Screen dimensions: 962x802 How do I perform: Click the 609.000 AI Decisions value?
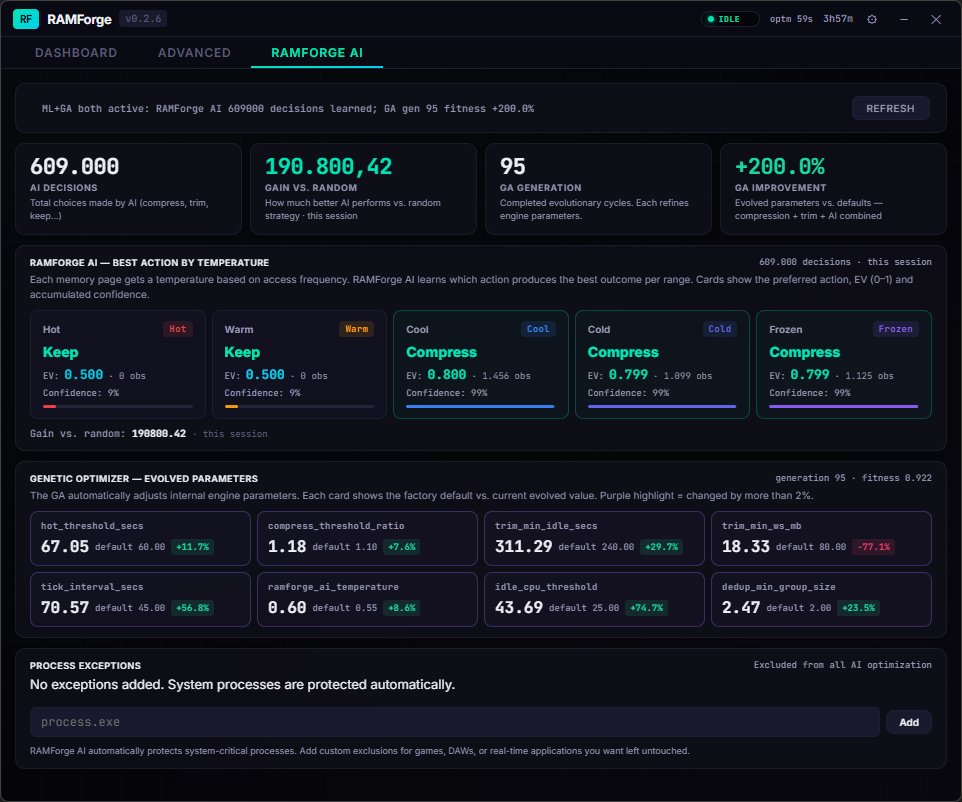74,166
